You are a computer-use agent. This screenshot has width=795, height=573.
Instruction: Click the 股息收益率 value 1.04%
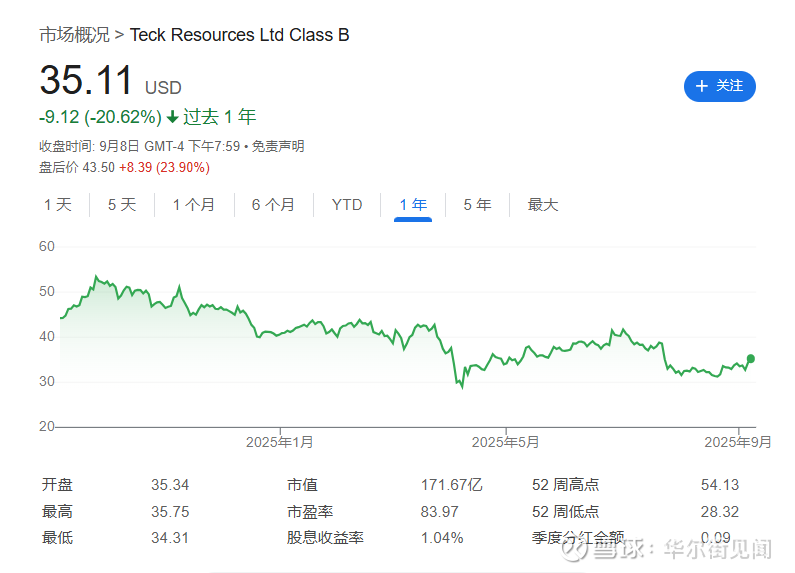coord(442,538)
